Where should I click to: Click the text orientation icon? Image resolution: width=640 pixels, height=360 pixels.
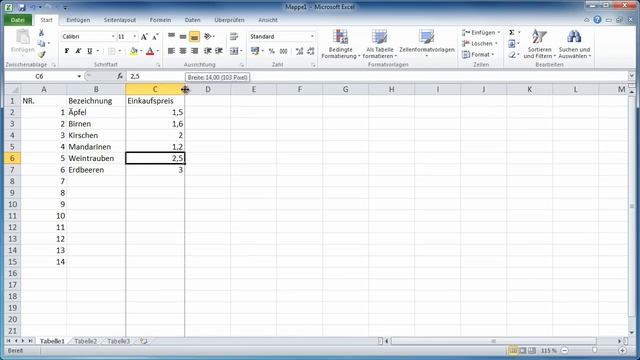click(208, 37)
